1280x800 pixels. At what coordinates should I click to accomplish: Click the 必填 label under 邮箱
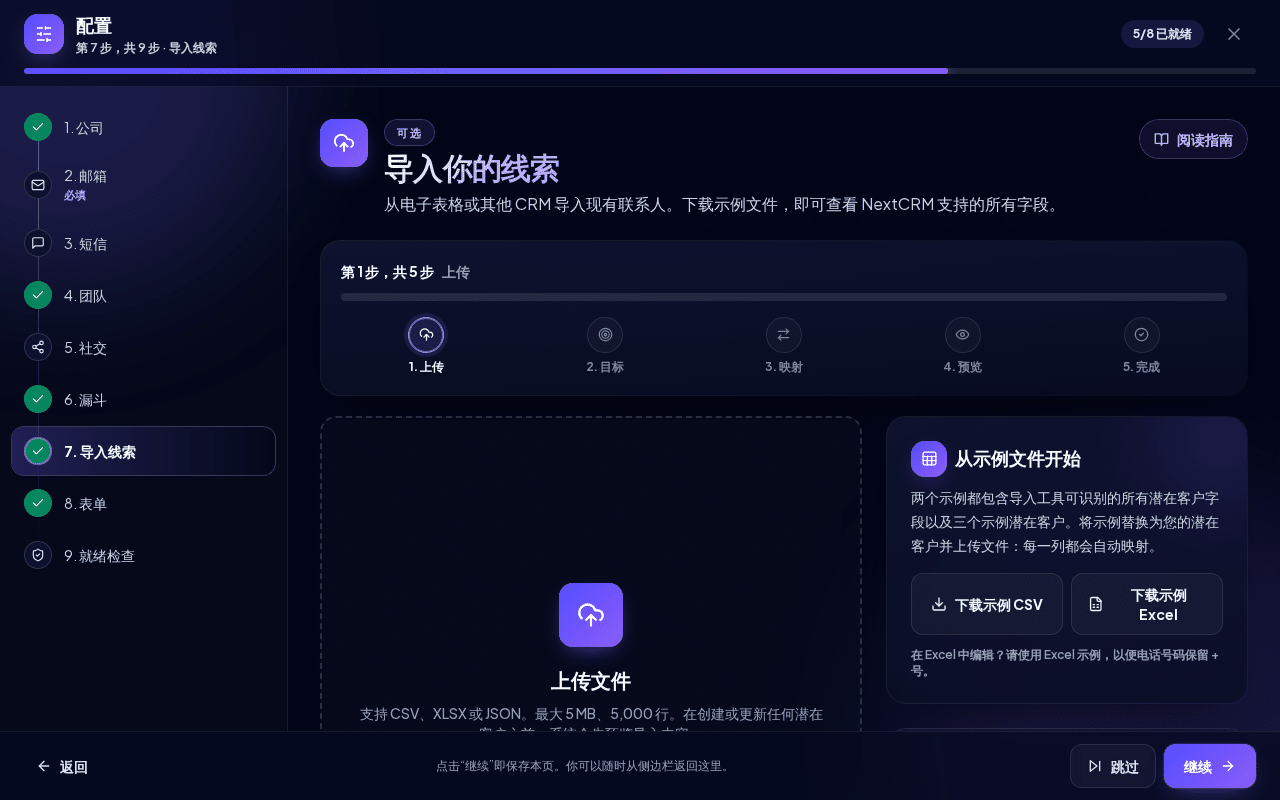point(75,195)
